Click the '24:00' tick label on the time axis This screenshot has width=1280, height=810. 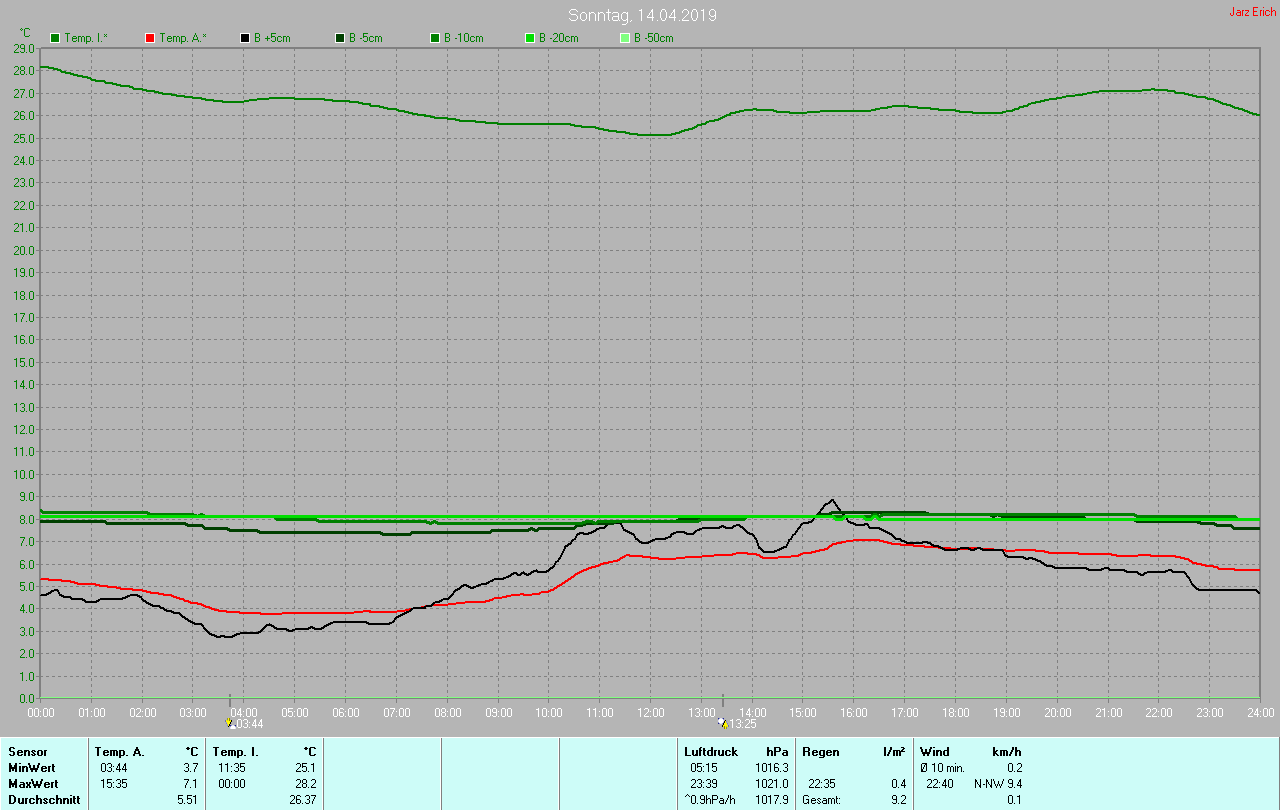pos(1260,712)
